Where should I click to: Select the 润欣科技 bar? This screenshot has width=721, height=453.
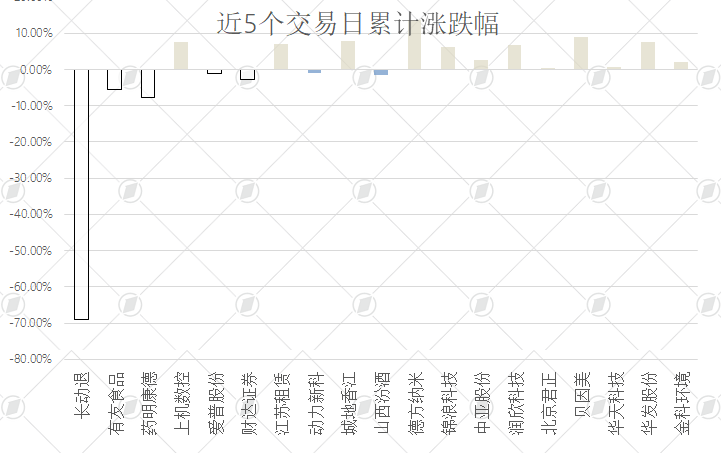tap(515, 57)
